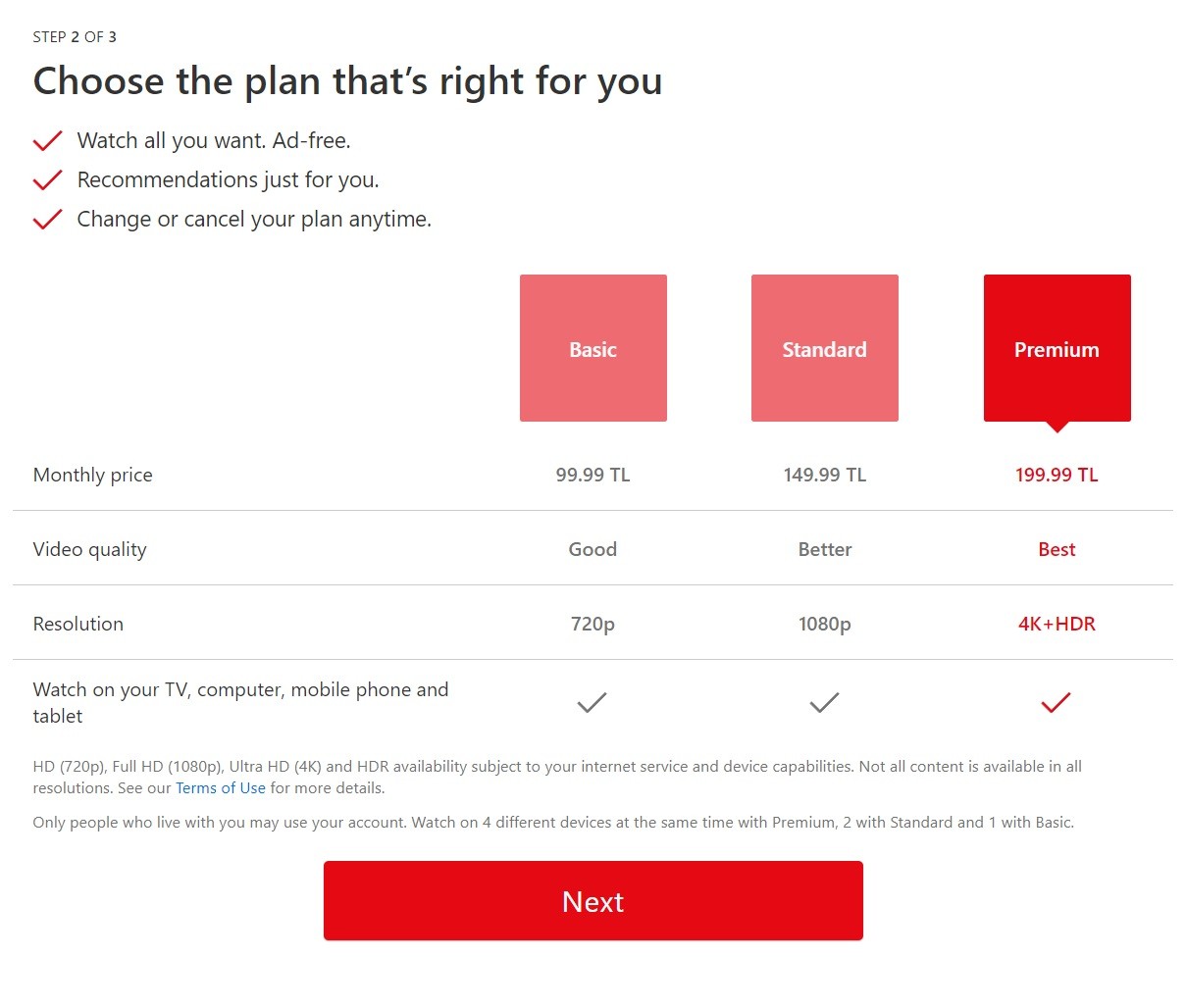This screenshot has height=1008, width=1186.
Task: Click the 4K+HDR resolution value
Action: click(1057, 625)
